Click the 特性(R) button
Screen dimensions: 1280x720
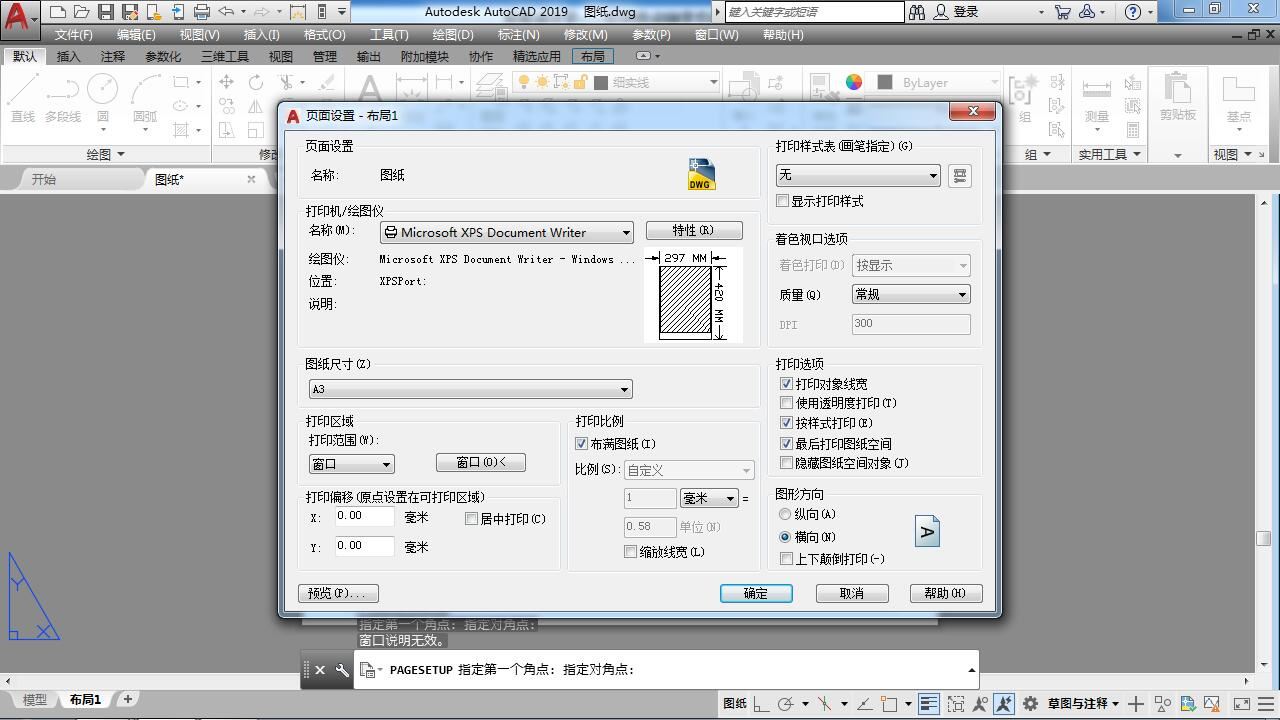click(694, 231)
